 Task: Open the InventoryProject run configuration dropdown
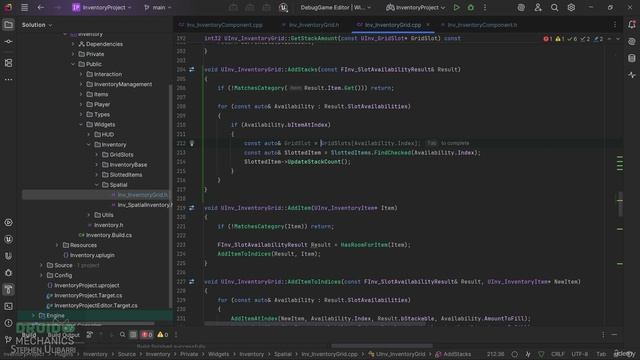[x=416, y=7]
